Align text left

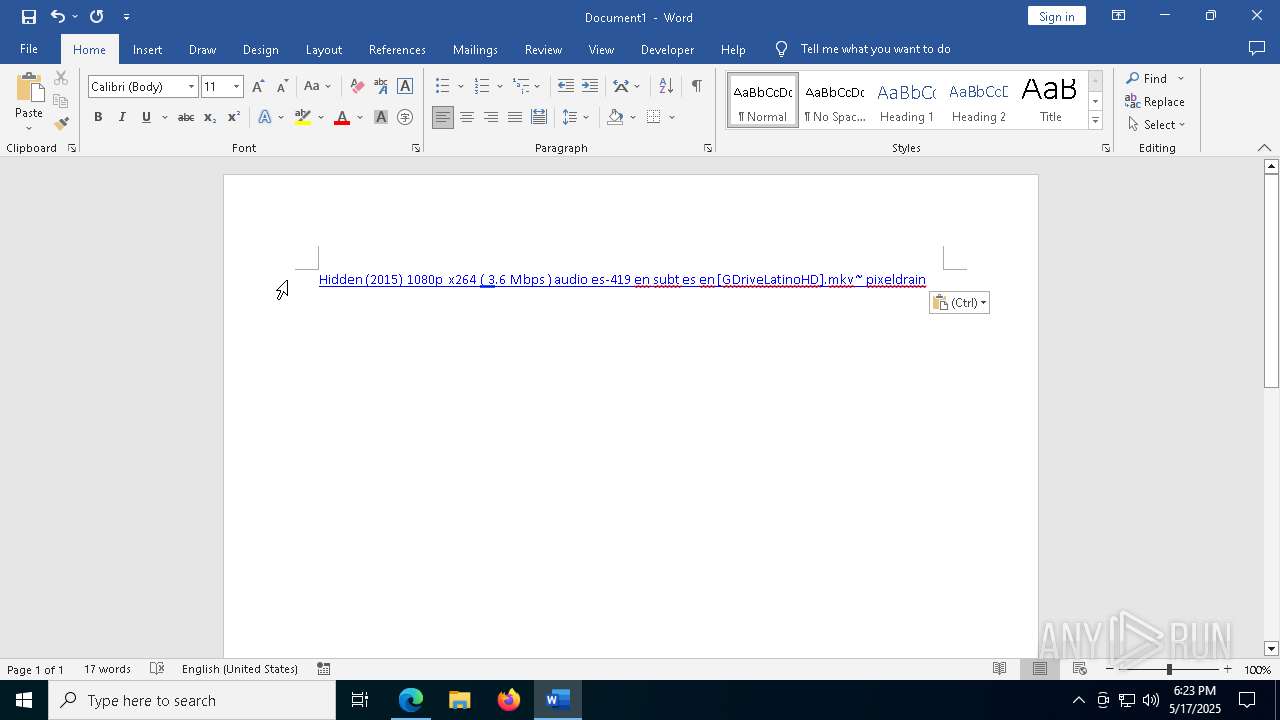(443, 118)
